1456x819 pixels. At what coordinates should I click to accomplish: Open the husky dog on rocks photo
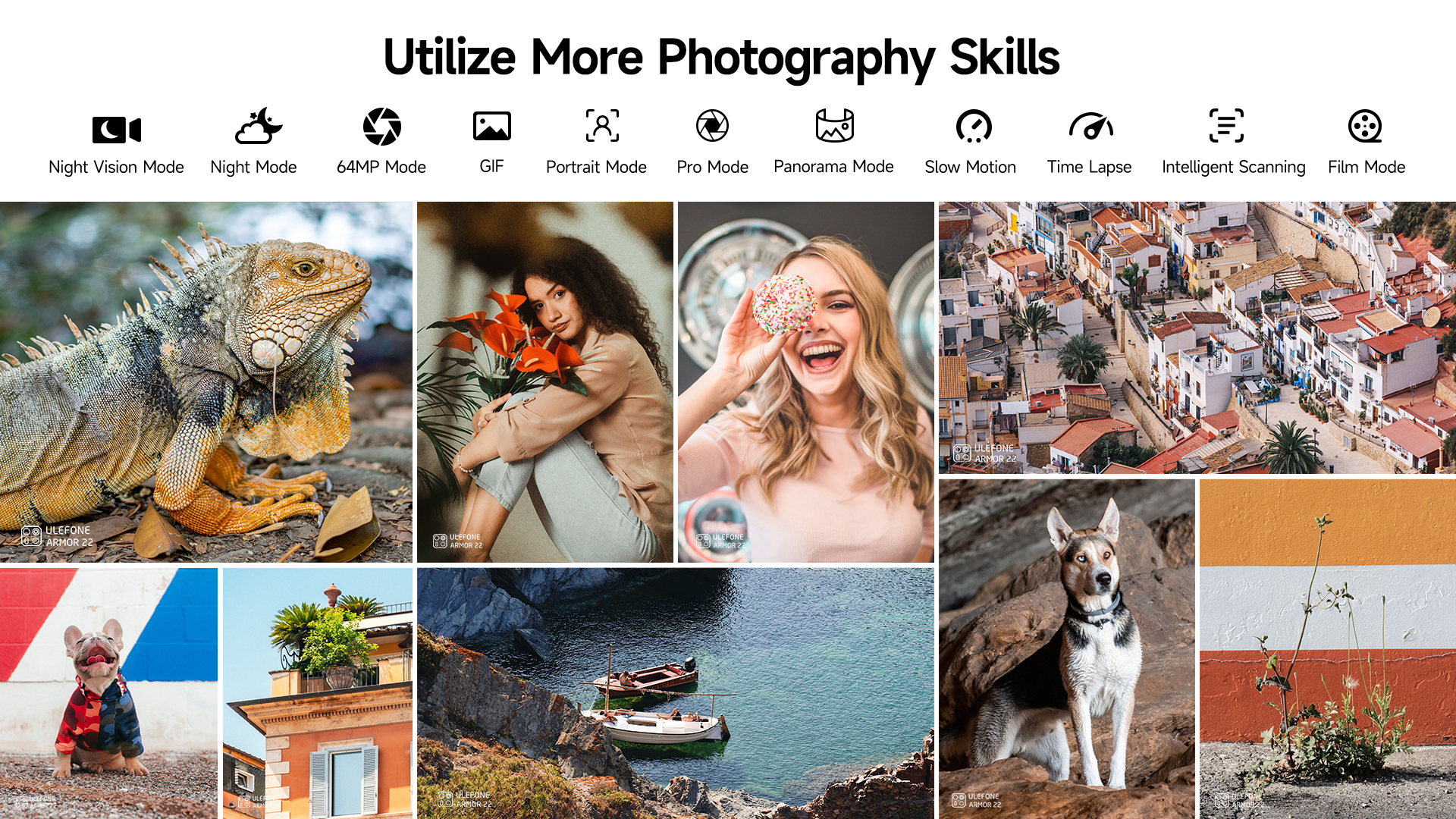(x=1066, y=648)
